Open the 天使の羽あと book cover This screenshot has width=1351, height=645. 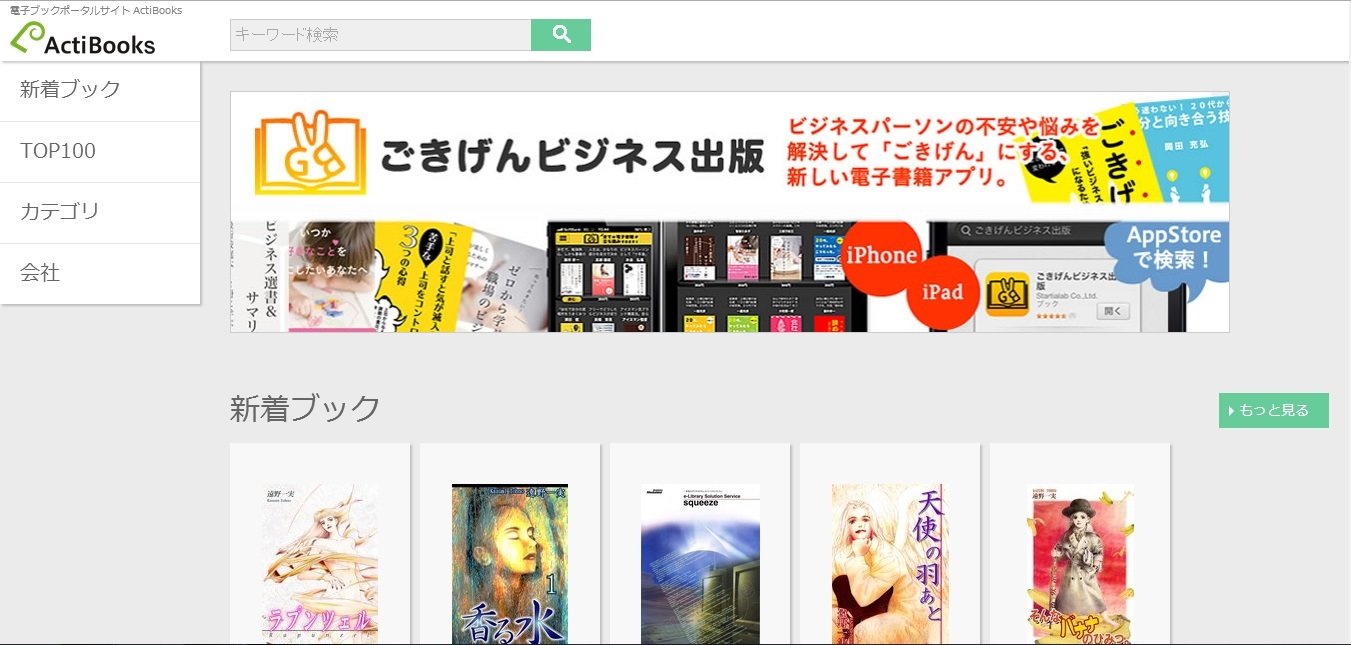889,564
